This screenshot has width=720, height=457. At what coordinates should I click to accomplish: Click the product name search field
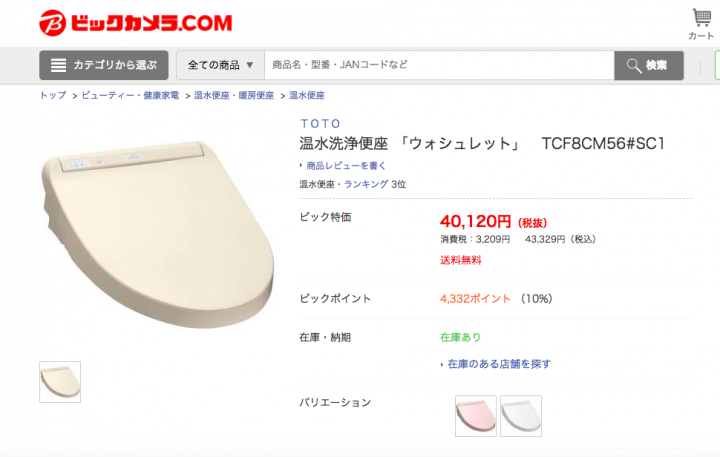439,65
